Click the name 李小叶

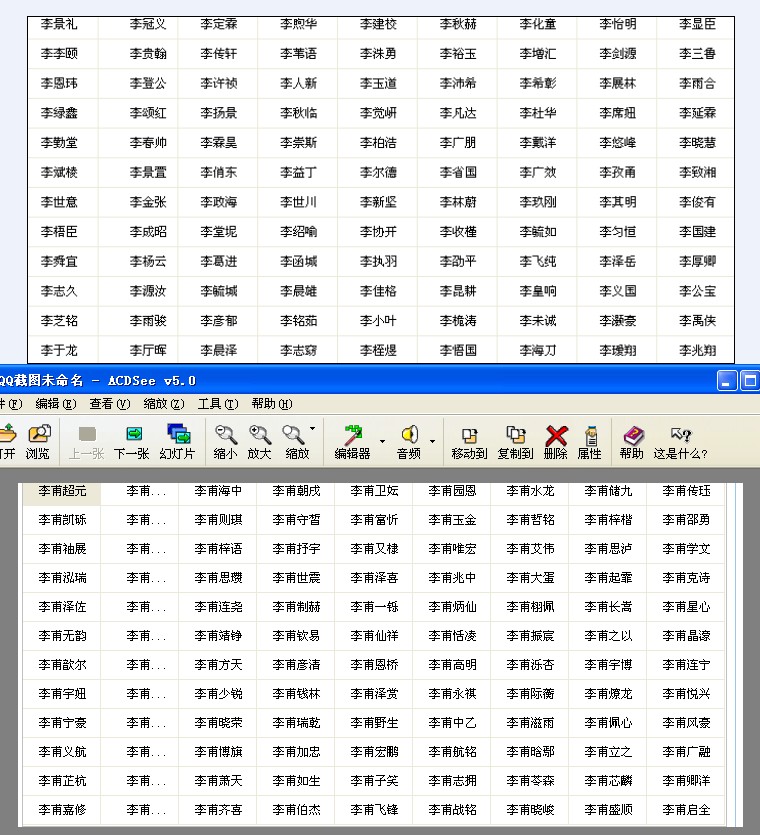[378, 321]
